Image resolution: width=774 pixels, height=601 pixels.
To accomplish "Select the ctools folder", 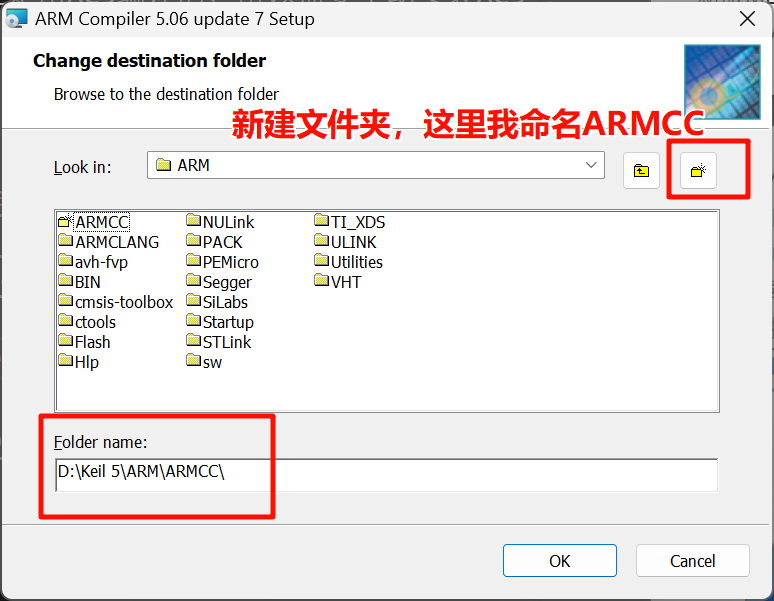I will [87, 322].
